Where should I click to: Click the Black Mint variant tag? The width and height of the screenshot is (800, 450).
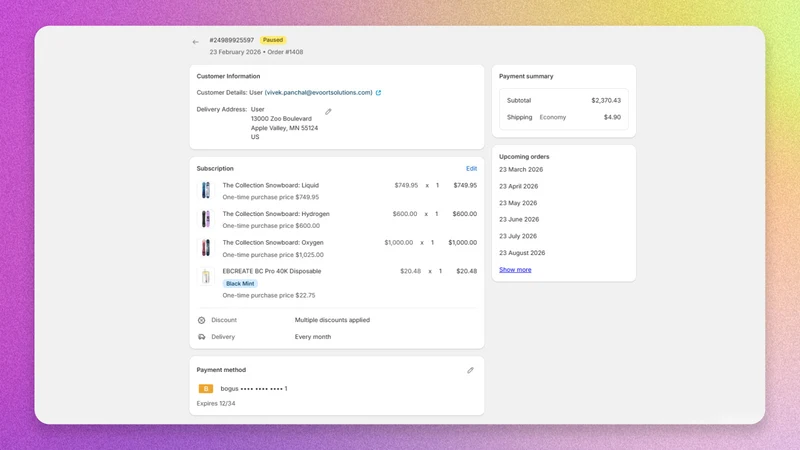[x=240, y=283]
